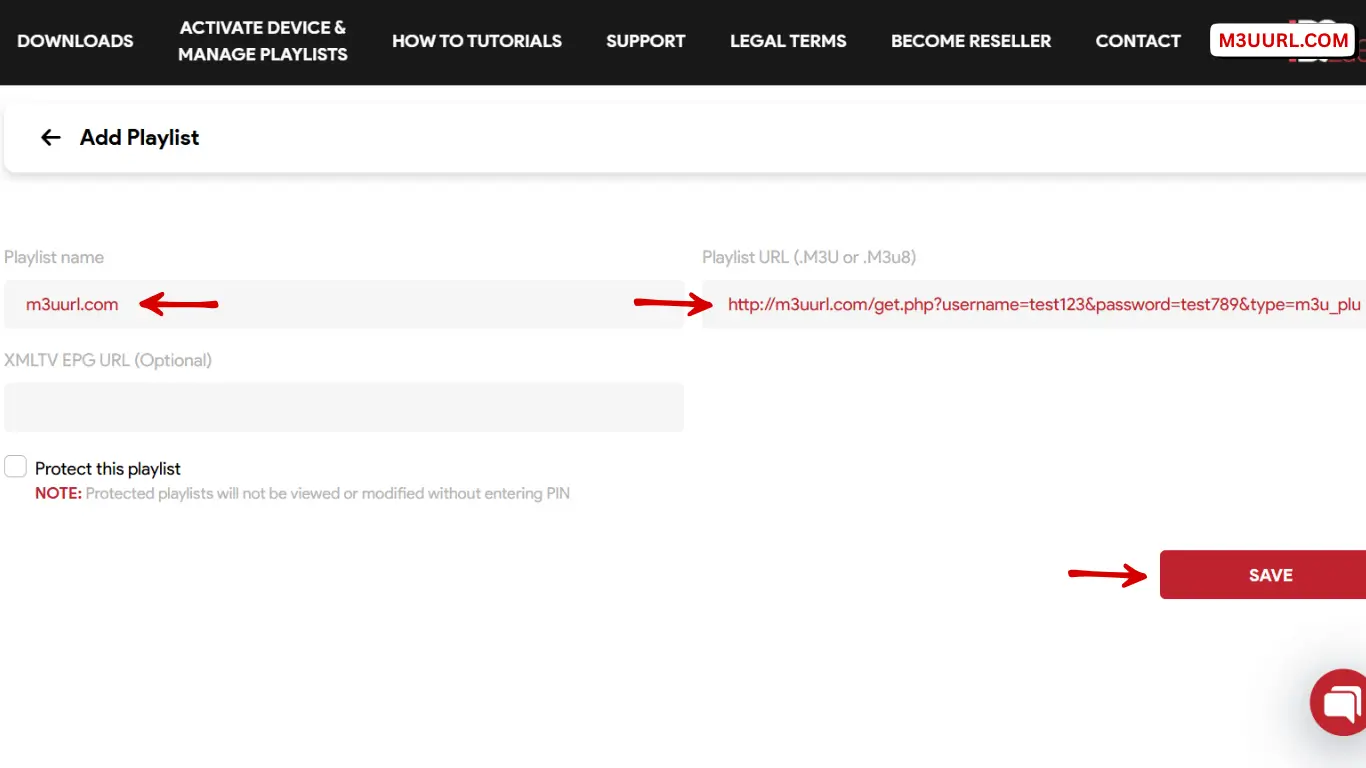Viewport: 1366px width, 768px height.
Task: Click the M3UURL.COM logo in the header
Action: tap(1282, 40)
